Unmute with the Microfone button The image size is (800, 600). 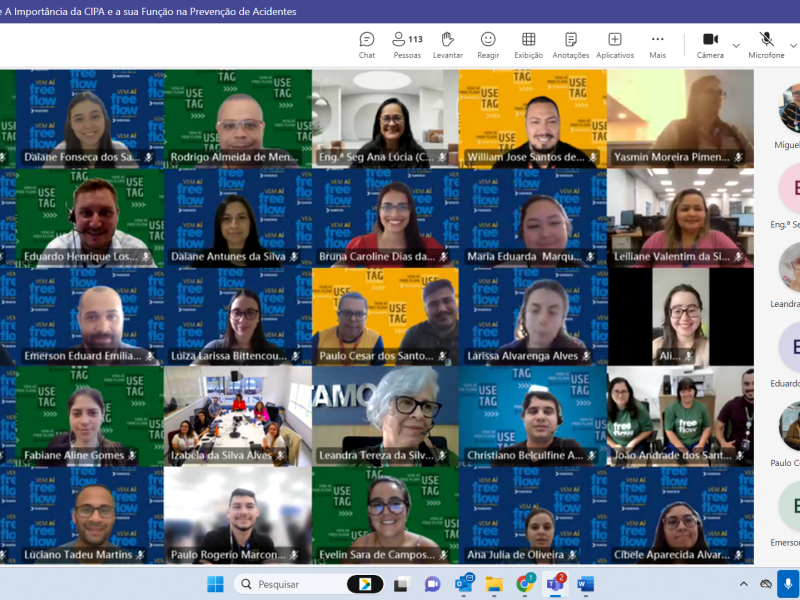point(766,45)
